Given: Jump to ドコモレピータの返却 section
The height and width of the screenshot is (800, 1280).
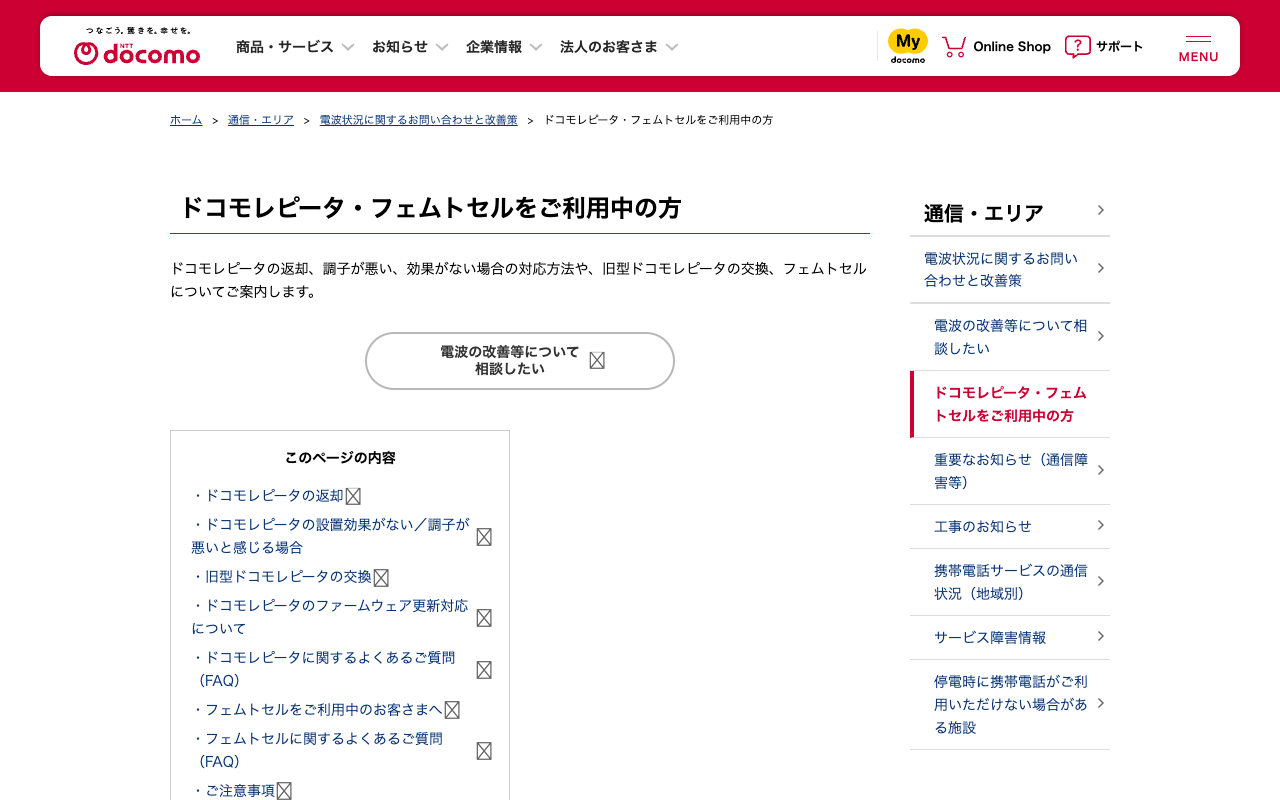Looking at the screenshot, I should 268,496.
